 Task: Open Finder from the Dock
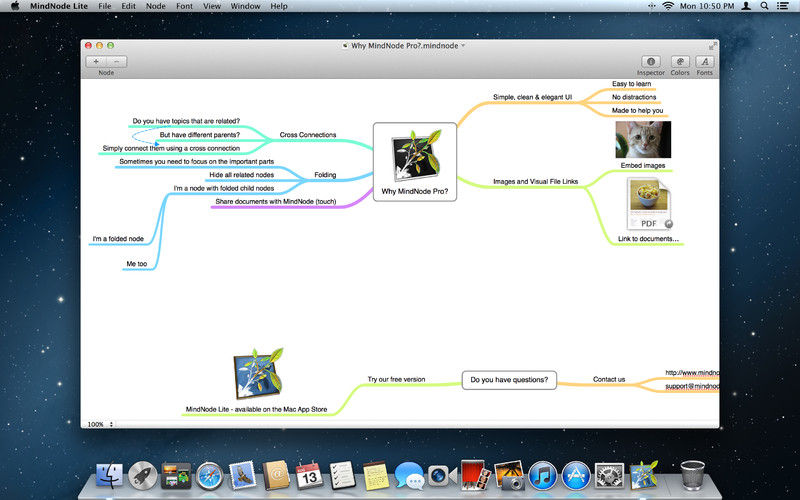tap(109, 476)
